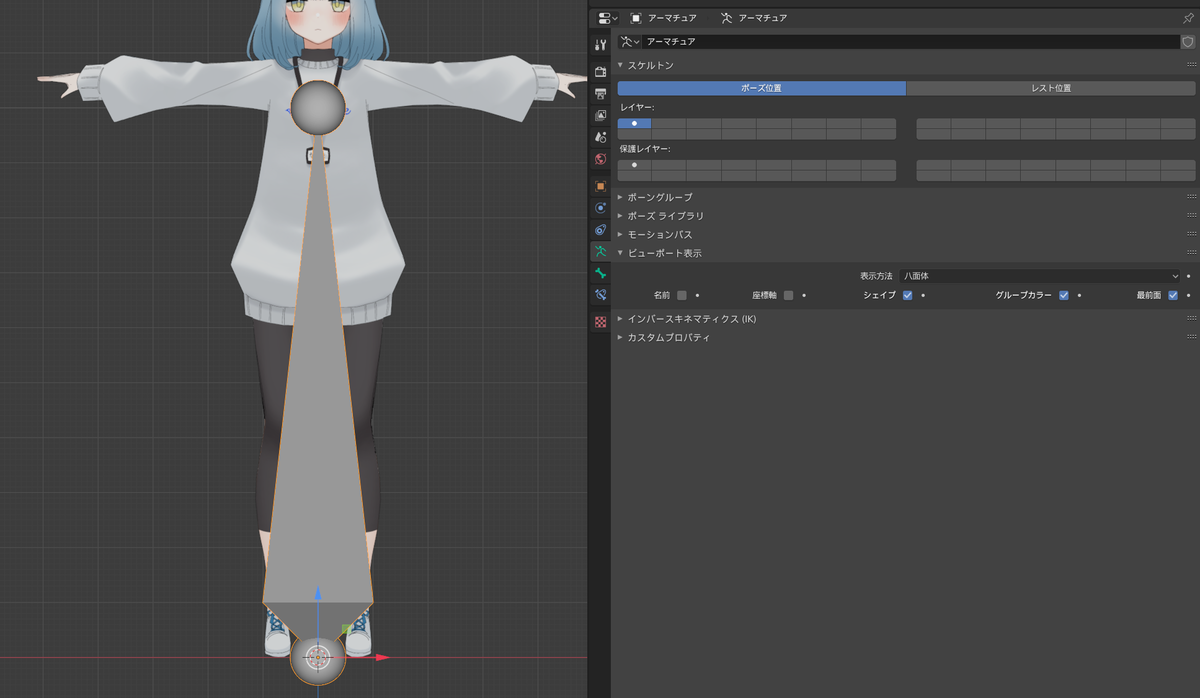Expand the モーションパス panel

[x=620, y=234]
